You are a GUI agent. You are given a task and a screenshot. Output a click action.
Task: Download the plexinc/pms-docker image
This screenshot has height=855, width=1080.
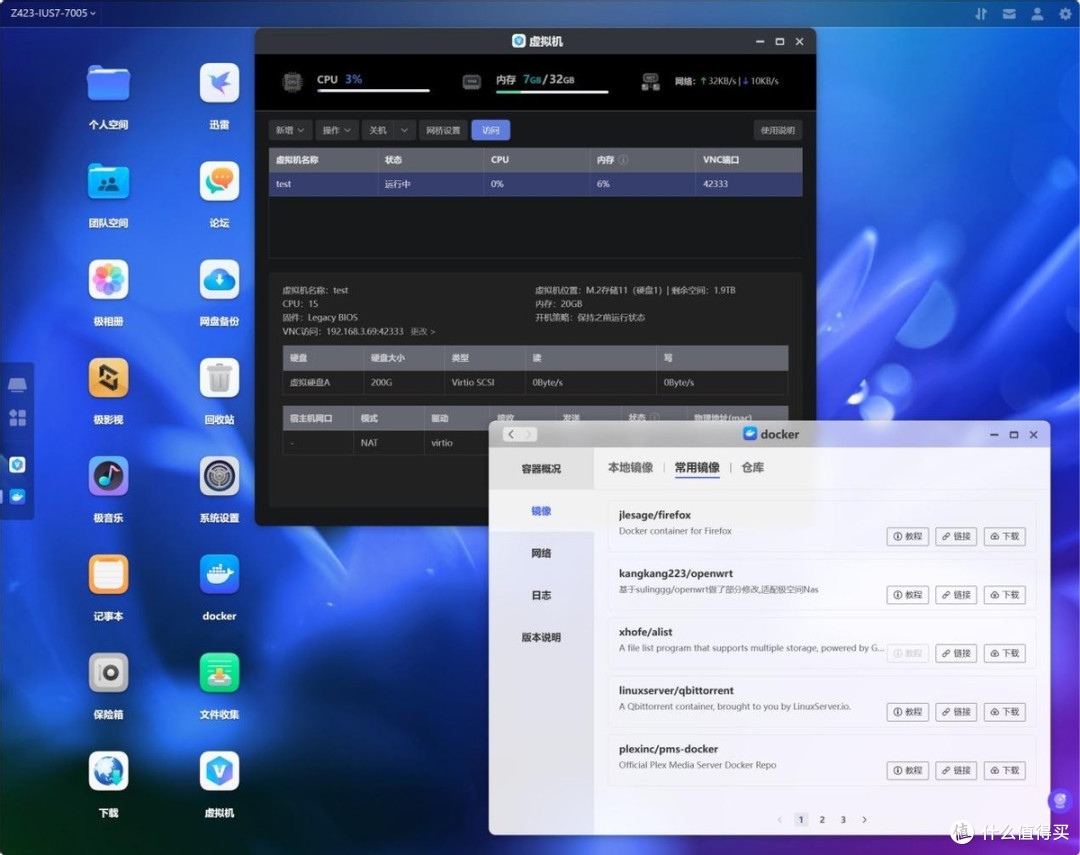1005,770
